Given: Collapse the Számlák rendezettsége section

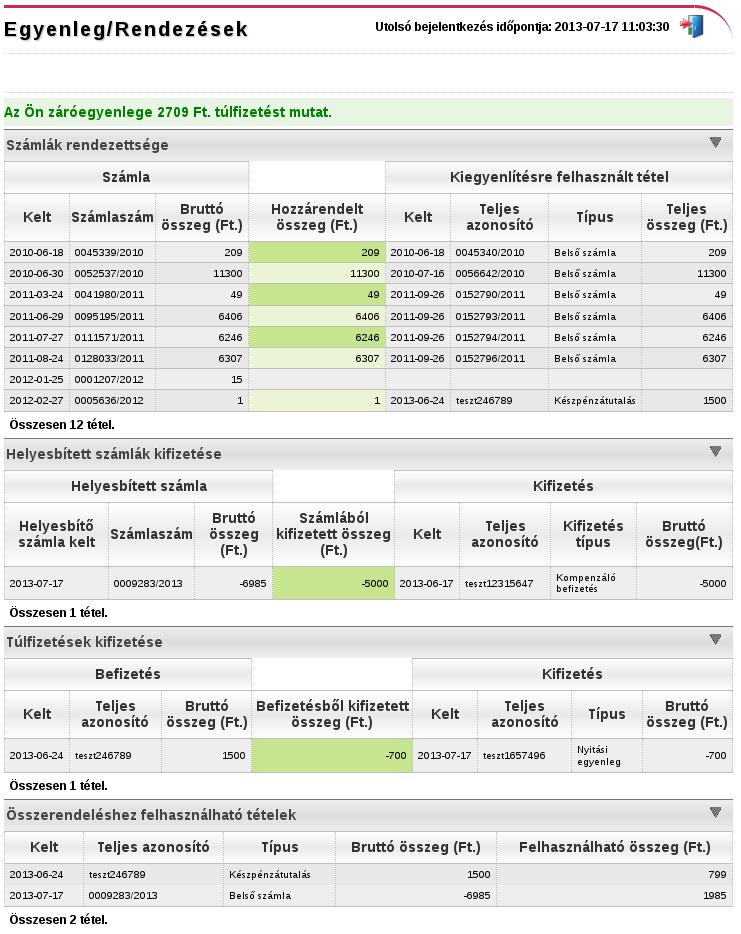Looking at the screenshot, I should (x=715, y=142).
